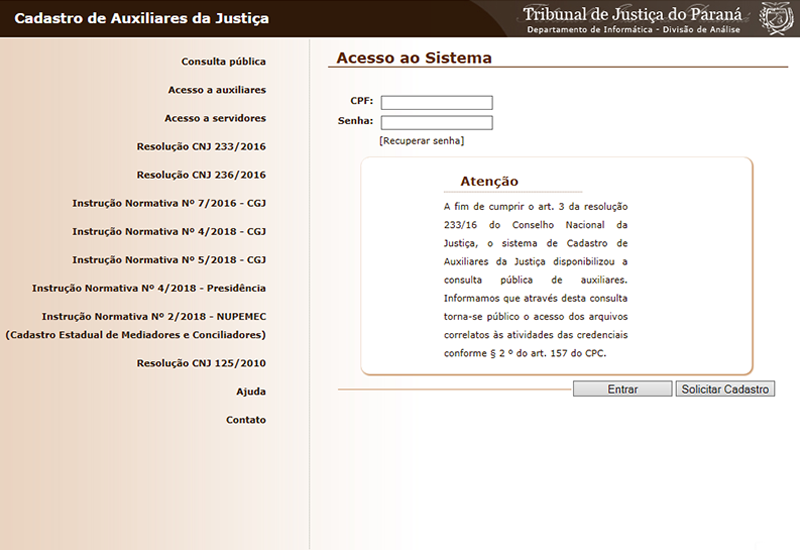Open Instrução Normativa Nº 4/2018 - Presidência
The width and height of the screenshot is (800, 550).
click(148, 288)
